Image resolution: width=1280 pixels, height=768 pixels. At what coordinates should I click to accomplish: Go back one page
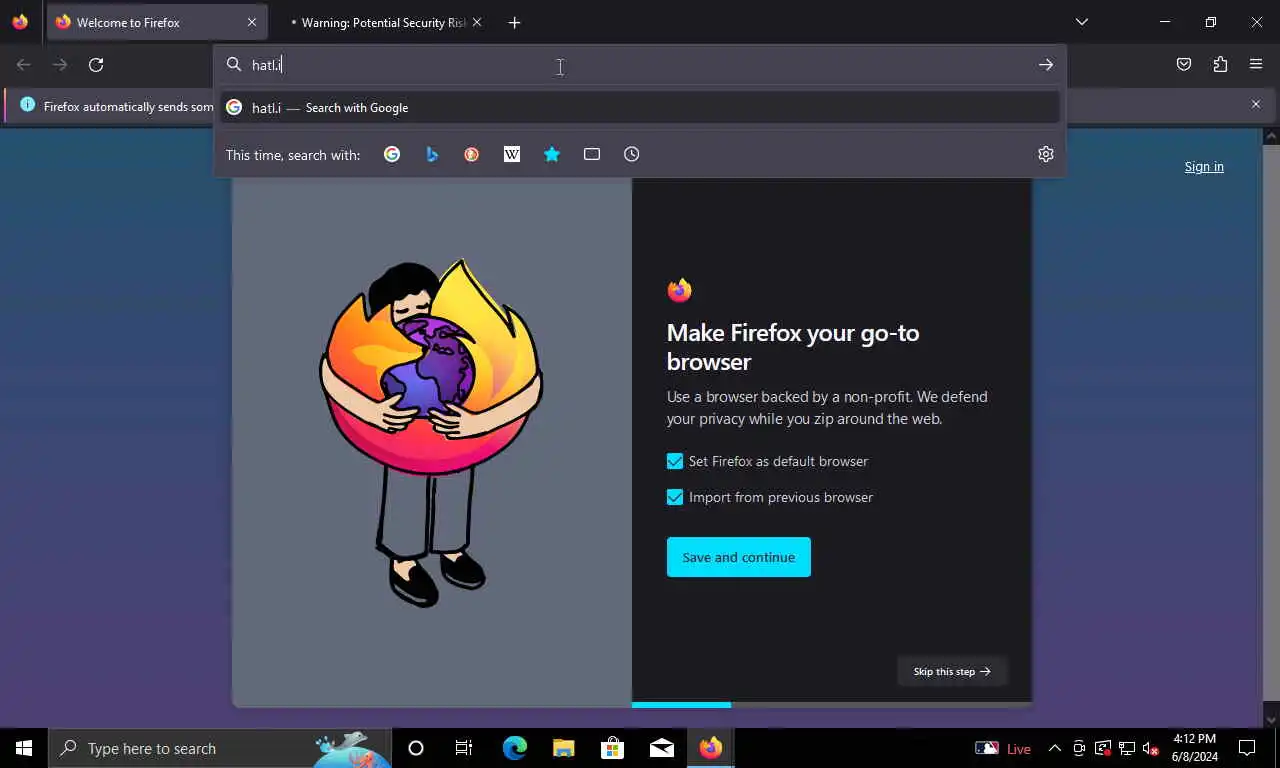pyautogui.click(x=24, y=65)
